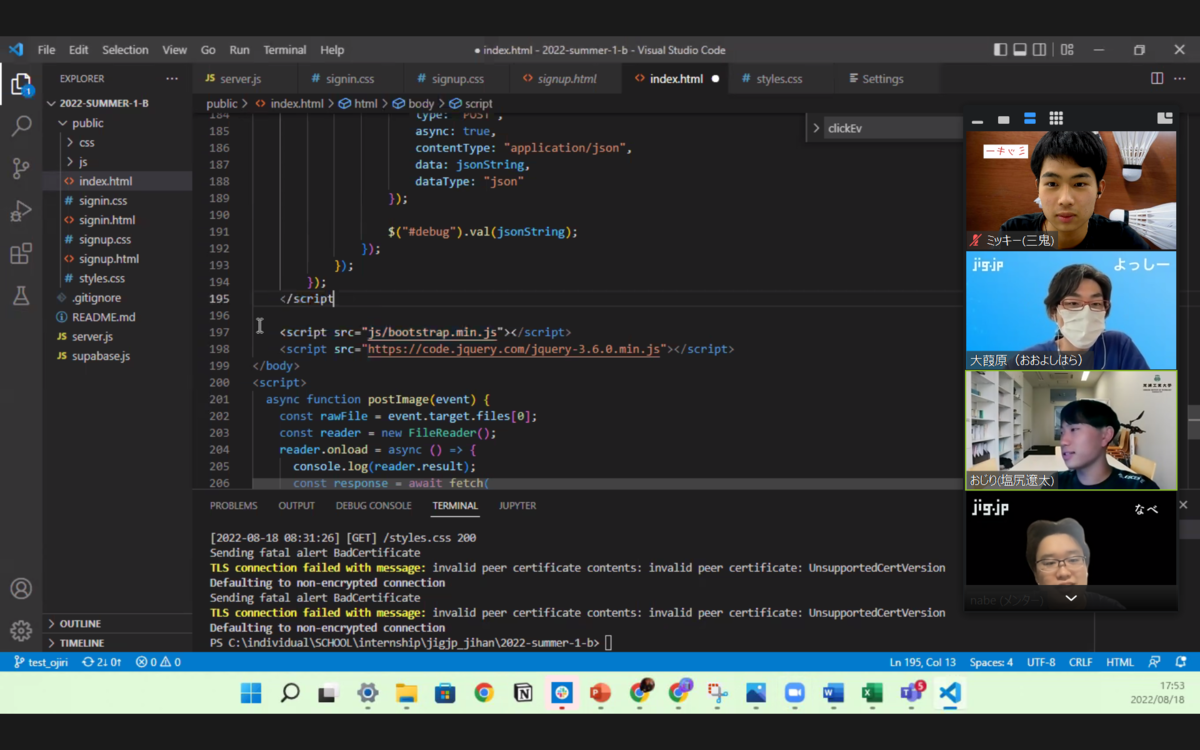Image resolution: width=1200 pixels, height=750 pixels.
Task: Click the test_ojiri branch in status bar
Action: 46,662
